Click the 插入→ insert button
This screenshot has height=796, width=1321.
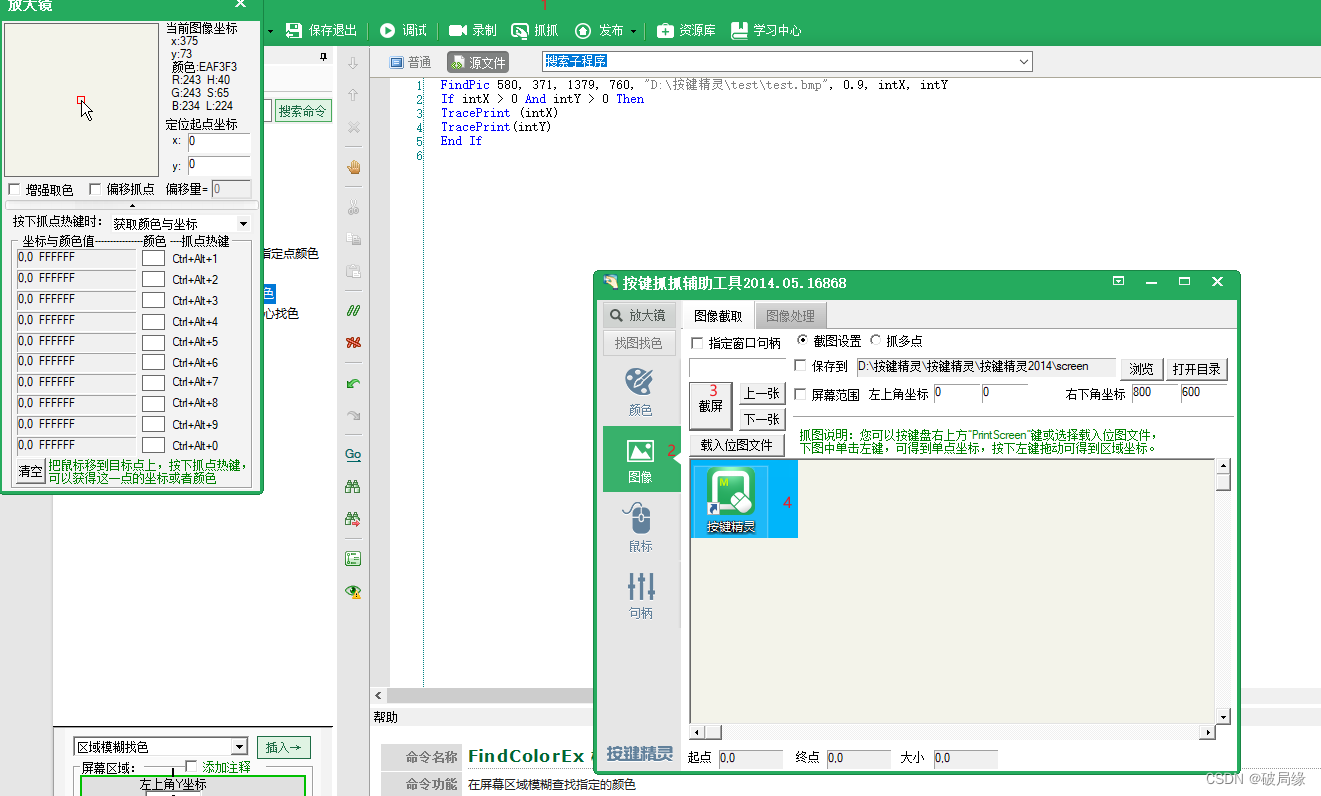(x=284, y=747)
